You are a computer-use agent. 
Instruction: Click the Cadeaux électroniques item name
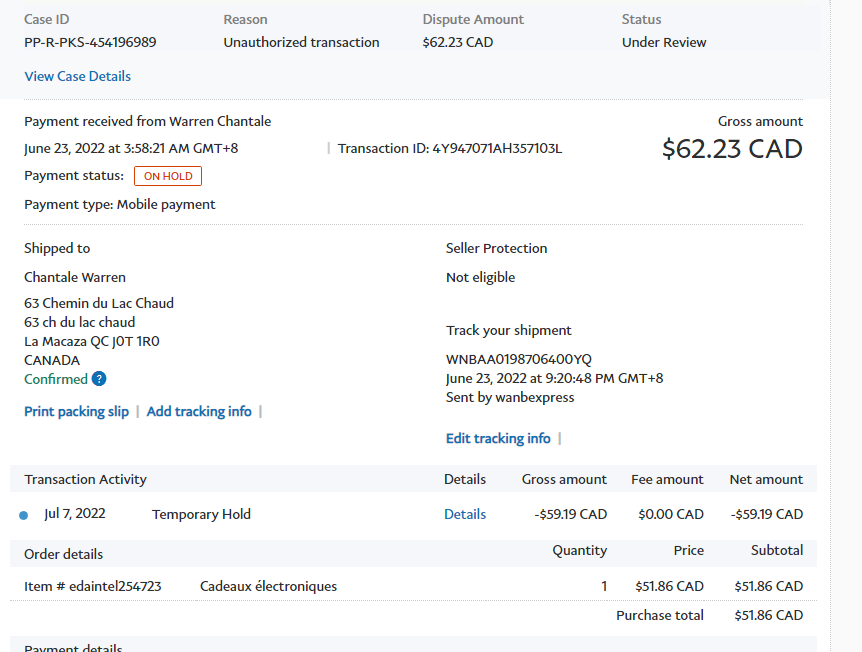(268, 586)
